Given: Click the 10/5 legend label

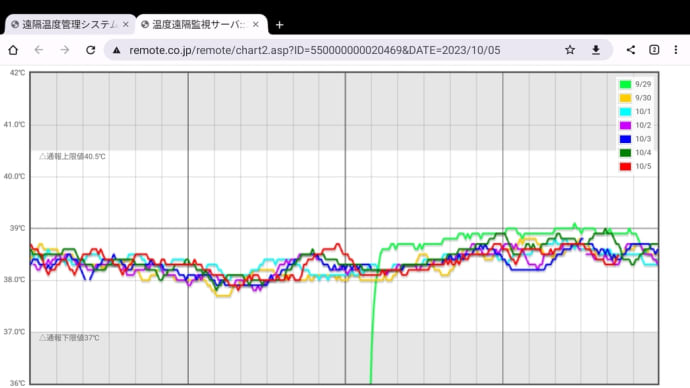Looking at the screenshot, I should click(x=643, y=166).
